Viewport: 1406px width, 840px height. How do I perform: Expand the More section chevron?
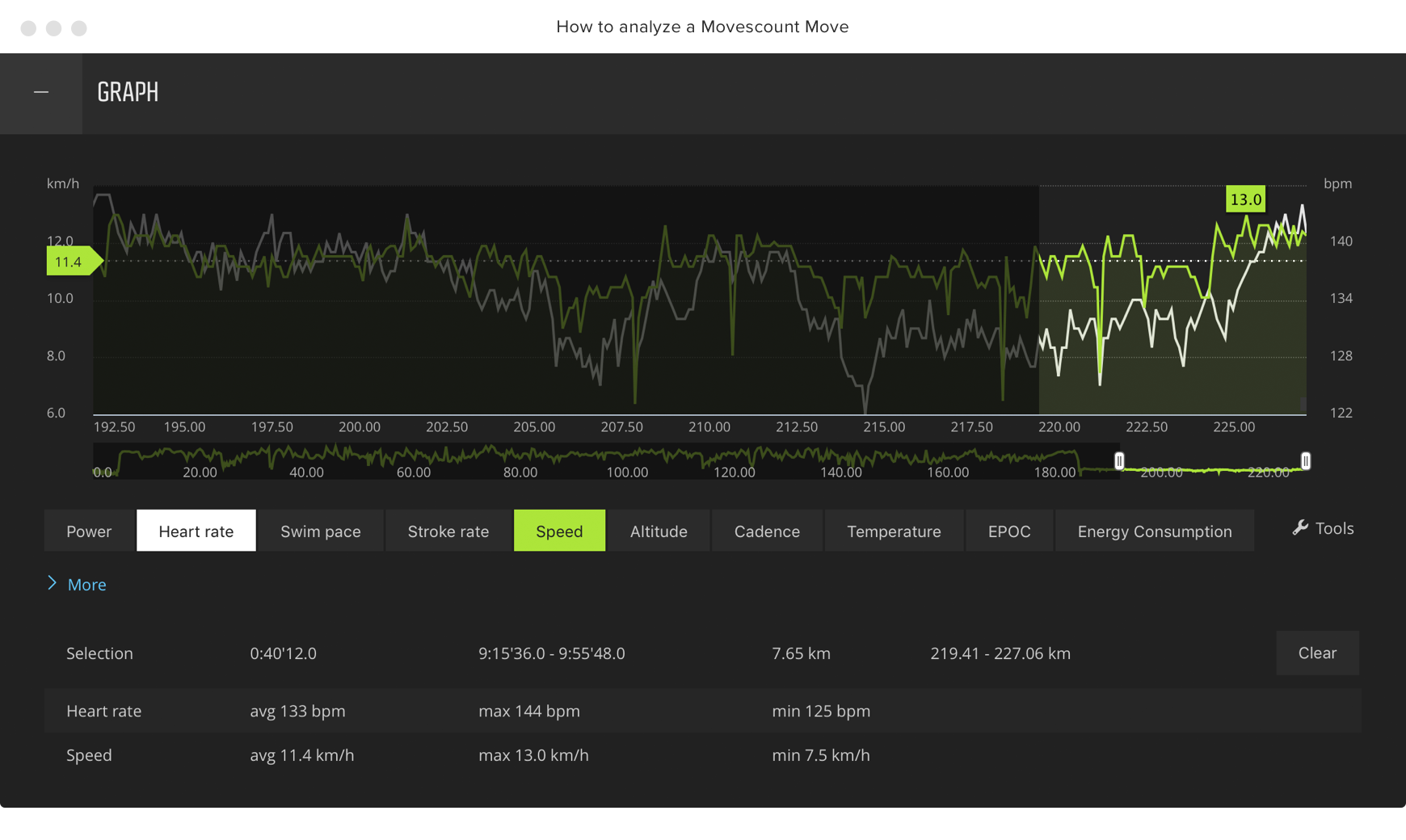pos(53,583)
